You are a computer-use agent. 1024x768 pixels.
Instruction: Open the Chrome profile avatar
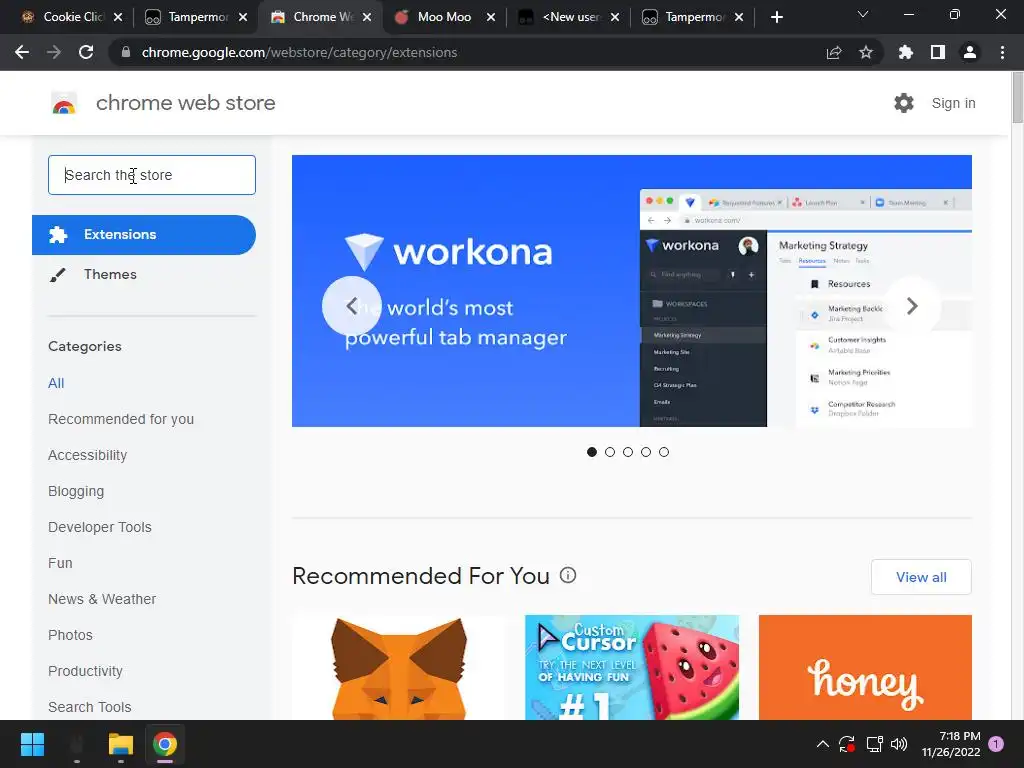click(x=970, y=52)
